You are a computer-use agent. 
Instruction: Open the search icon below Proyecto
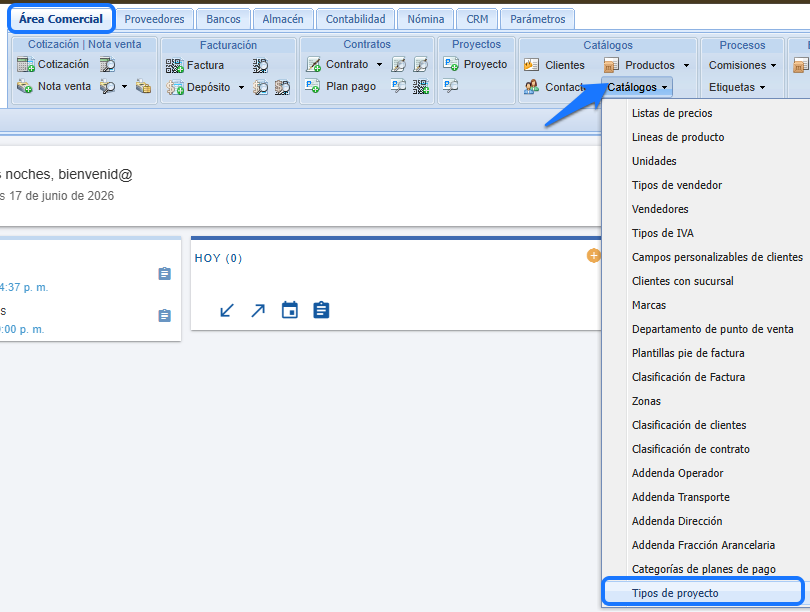(450, 85)
